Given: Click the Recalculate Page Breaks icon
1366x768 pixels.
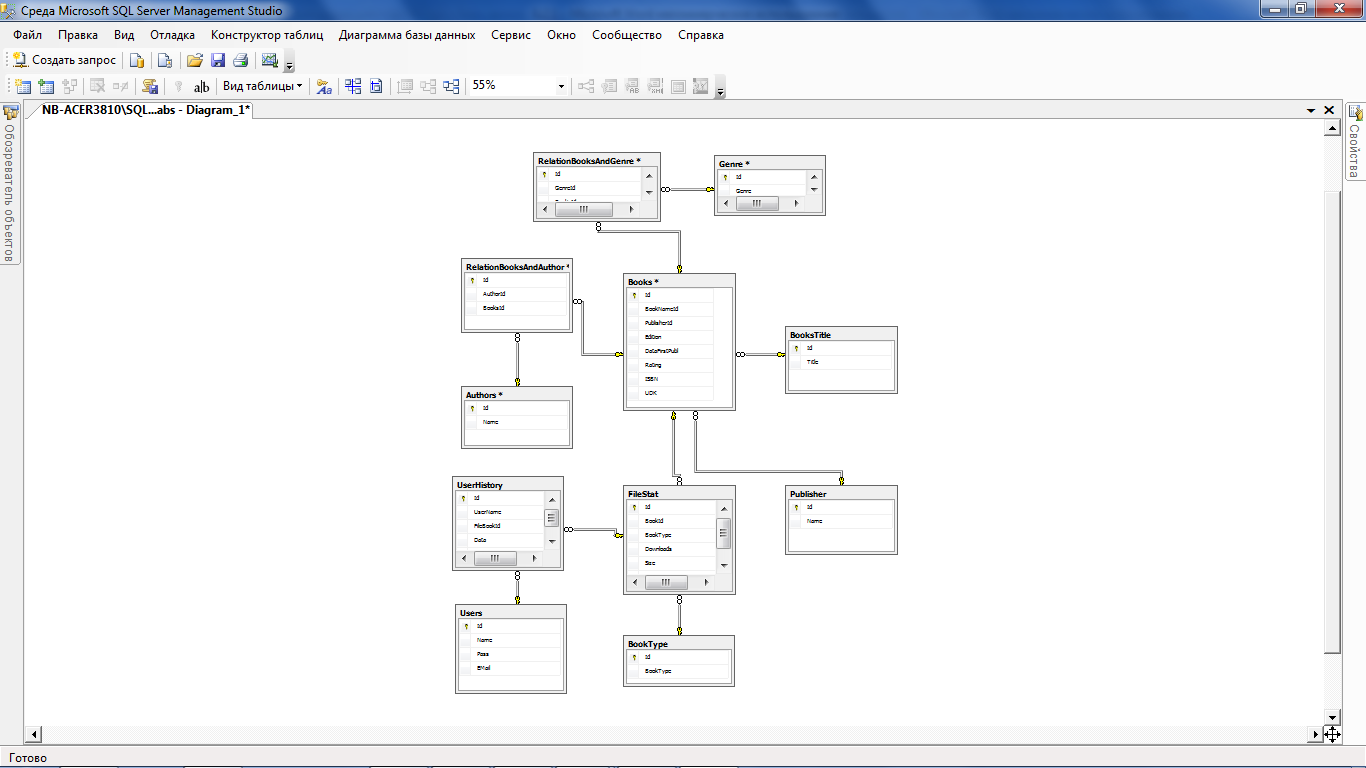Looking at the screenshot, I should point(376,86).
